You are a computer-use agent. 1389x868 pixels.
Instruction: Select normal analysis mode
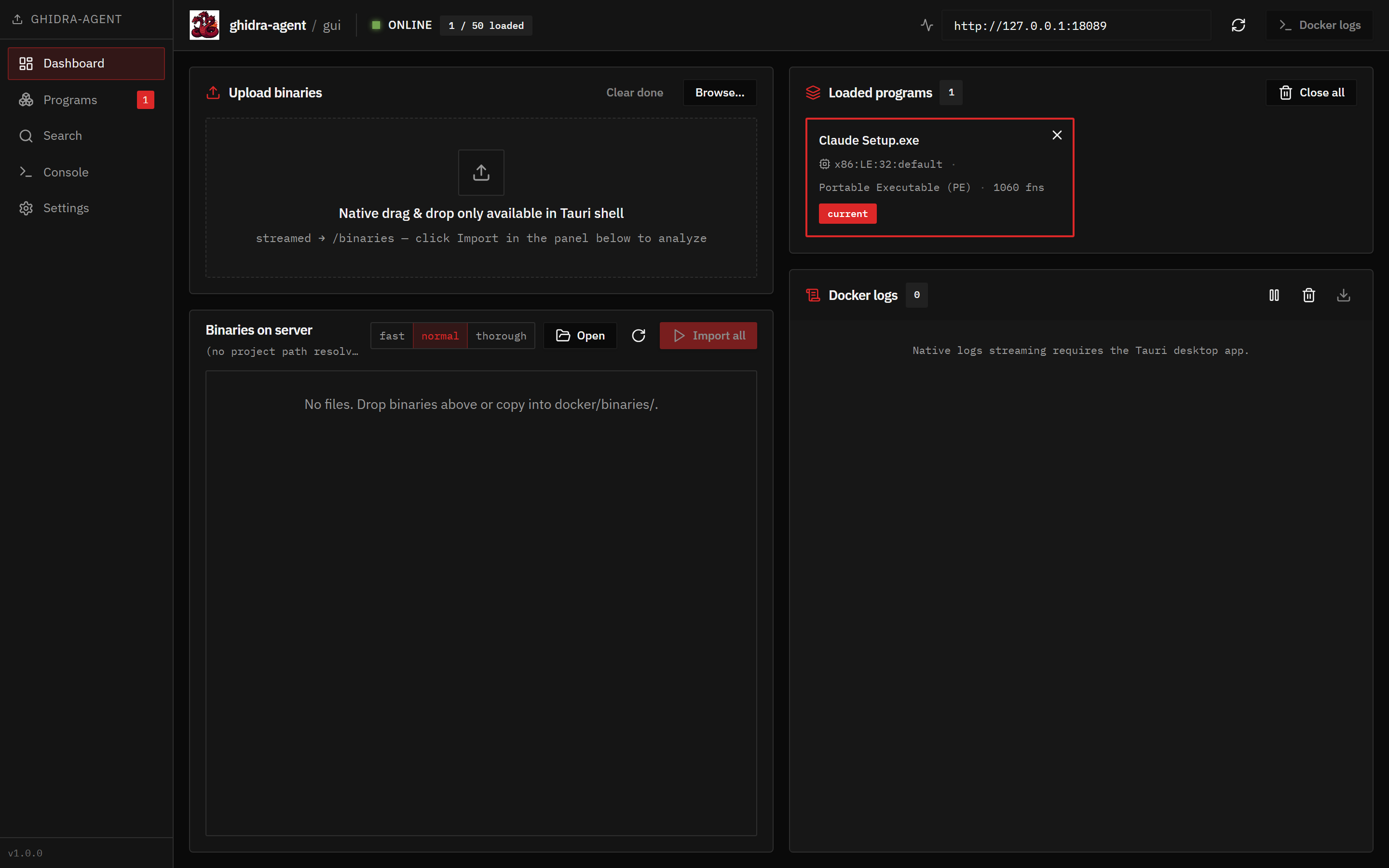point(440,336)
